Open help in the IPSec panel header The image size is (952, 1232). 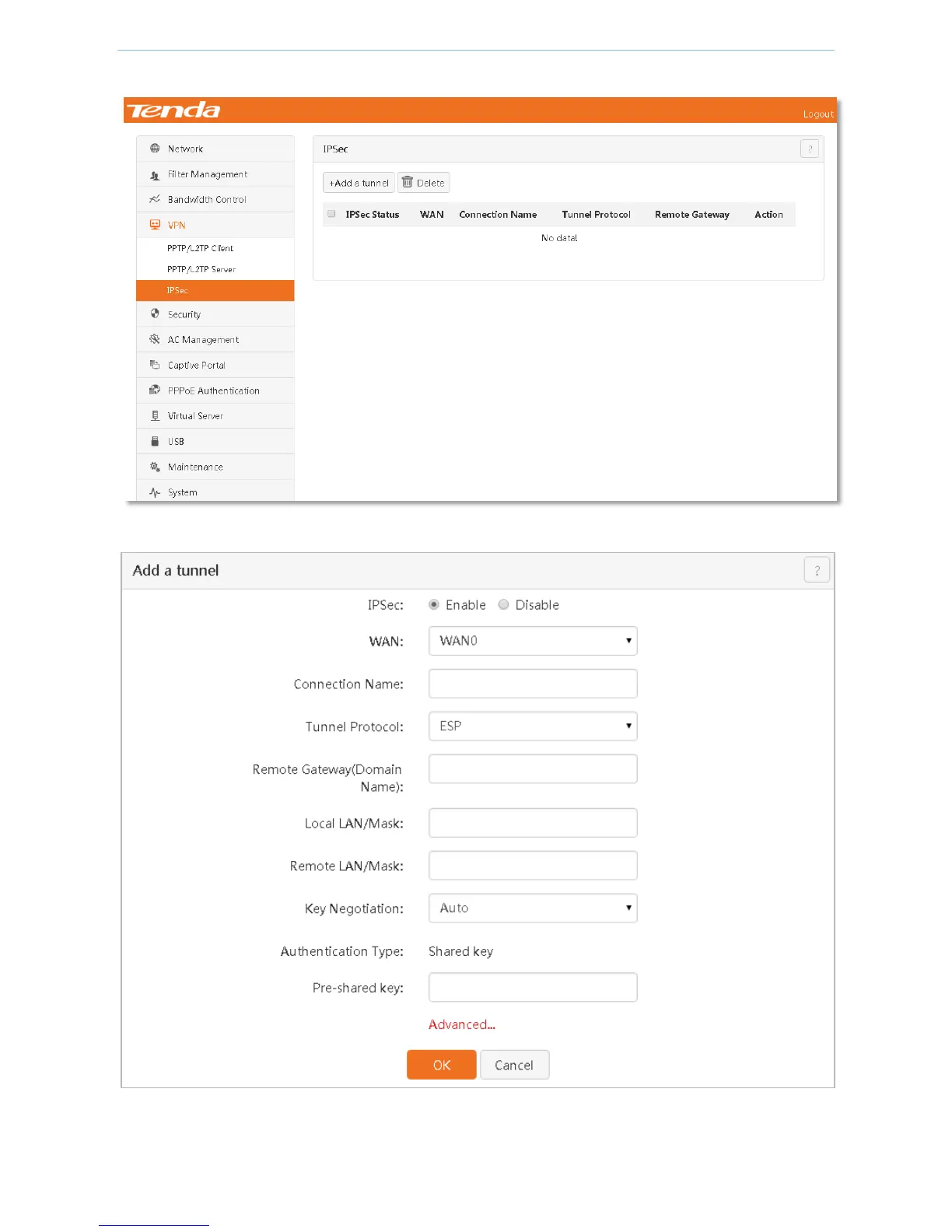(810, 149)
